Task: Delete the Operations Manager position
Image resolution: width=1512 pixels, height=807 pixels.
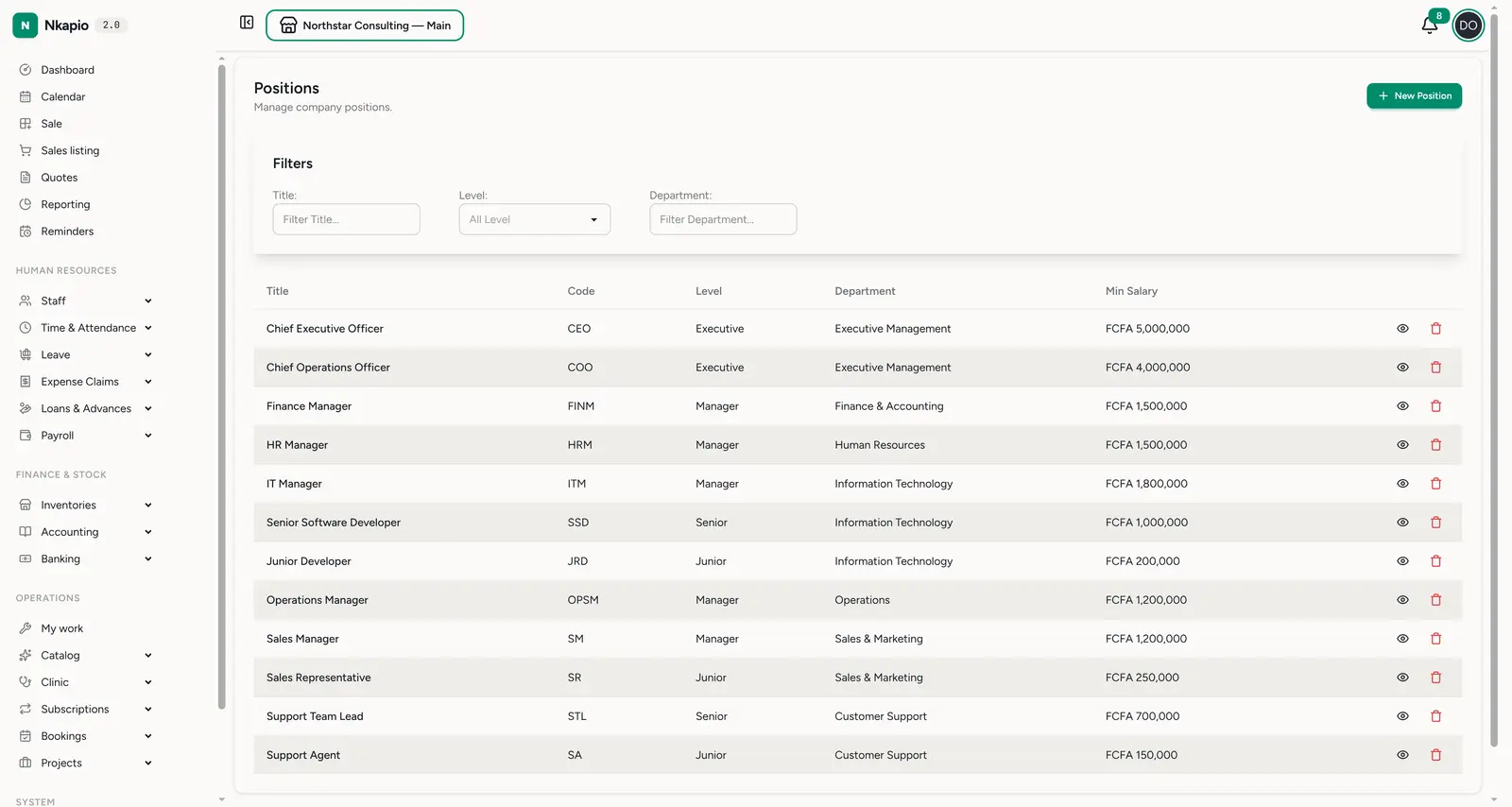Action: tap(1435, 600)
